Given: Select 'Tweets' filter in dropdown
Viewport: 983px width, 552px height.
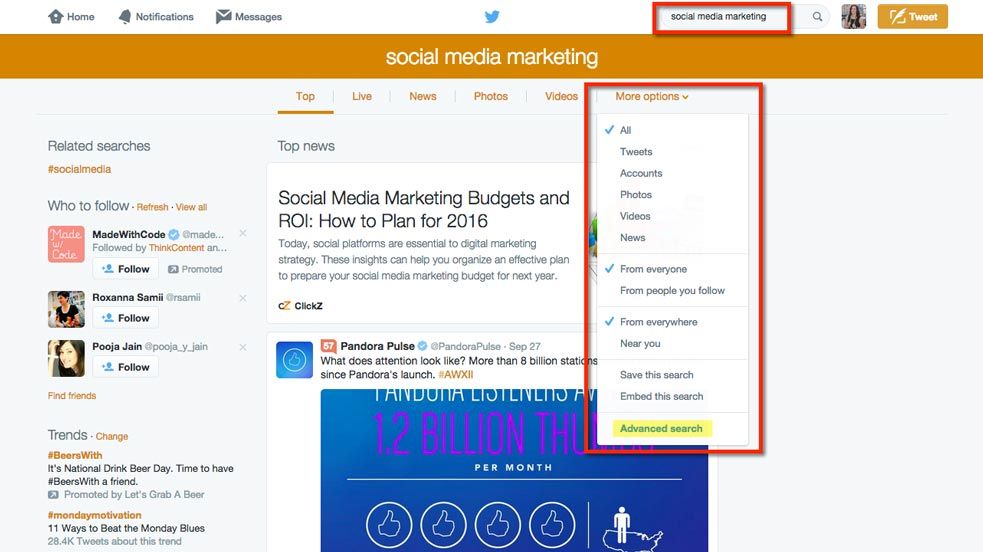Looking at the screenshot, I should (636, 152).
